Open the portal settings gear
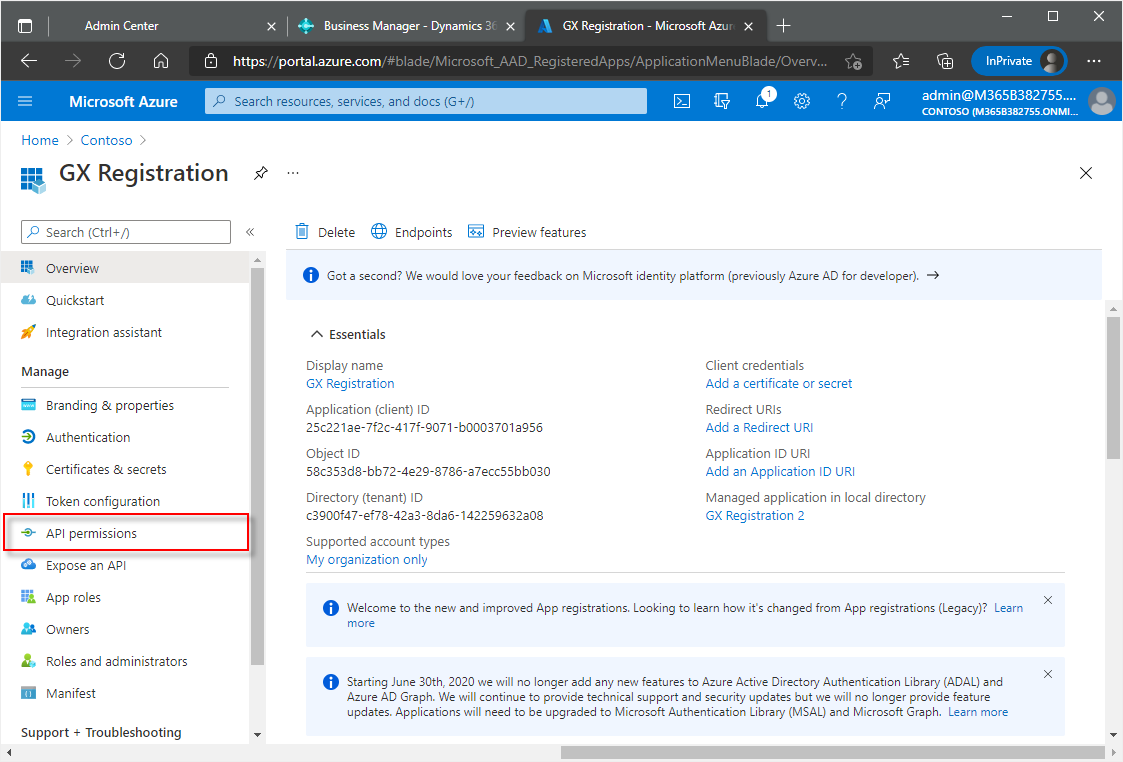 coord(801,101)
